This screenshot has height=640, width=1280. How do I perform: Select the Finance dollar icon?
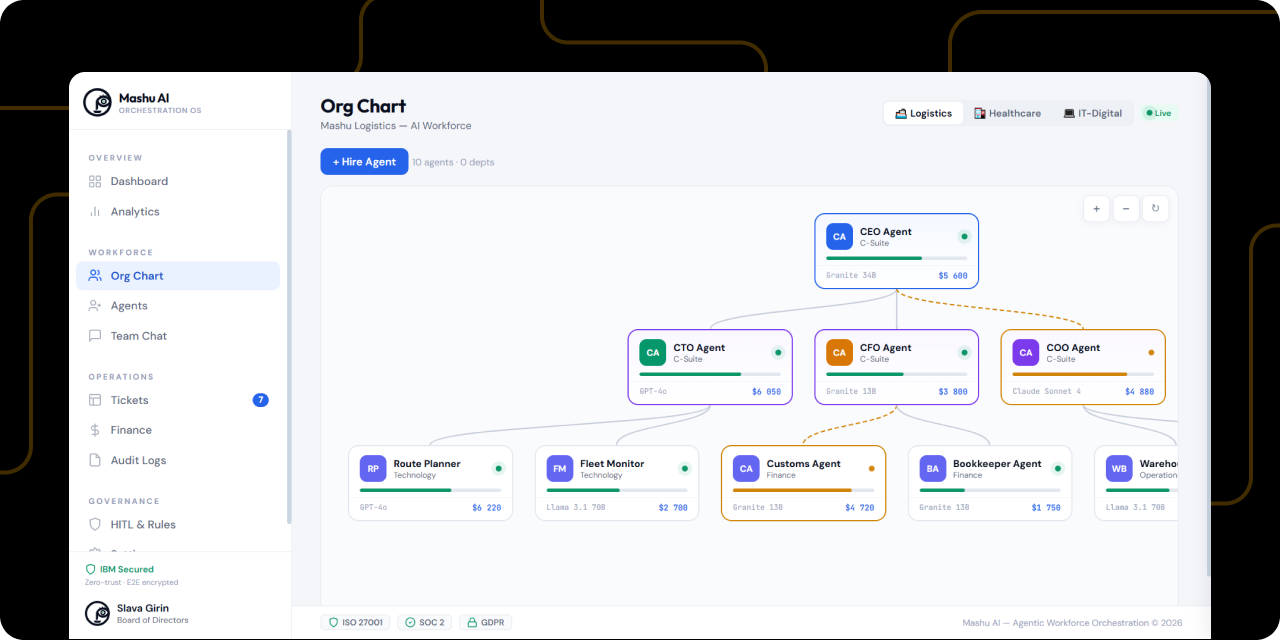(x=94, y=429)
